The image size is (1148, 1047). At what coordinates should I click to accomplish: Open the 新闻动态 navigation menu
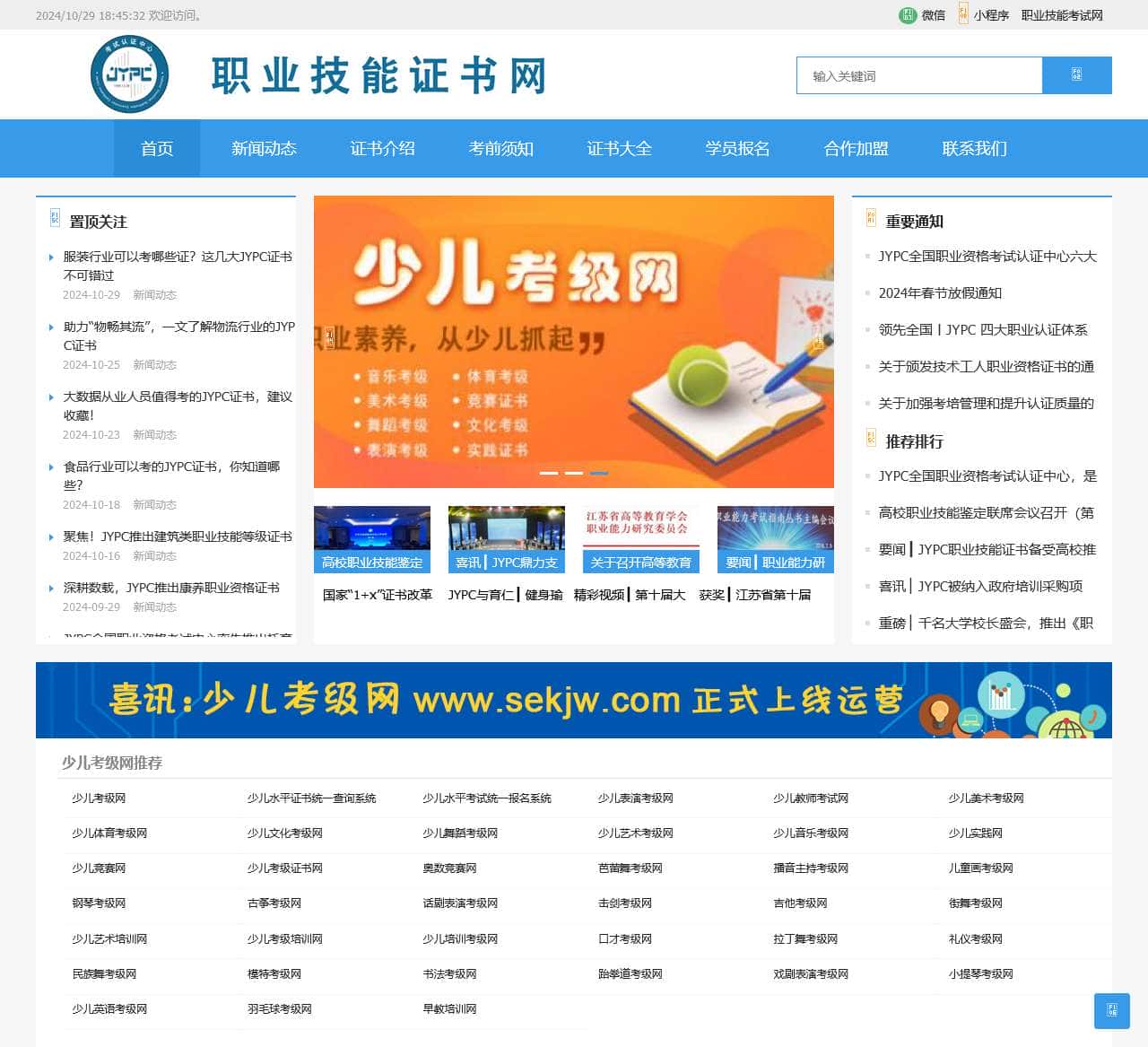coord(264,148)
